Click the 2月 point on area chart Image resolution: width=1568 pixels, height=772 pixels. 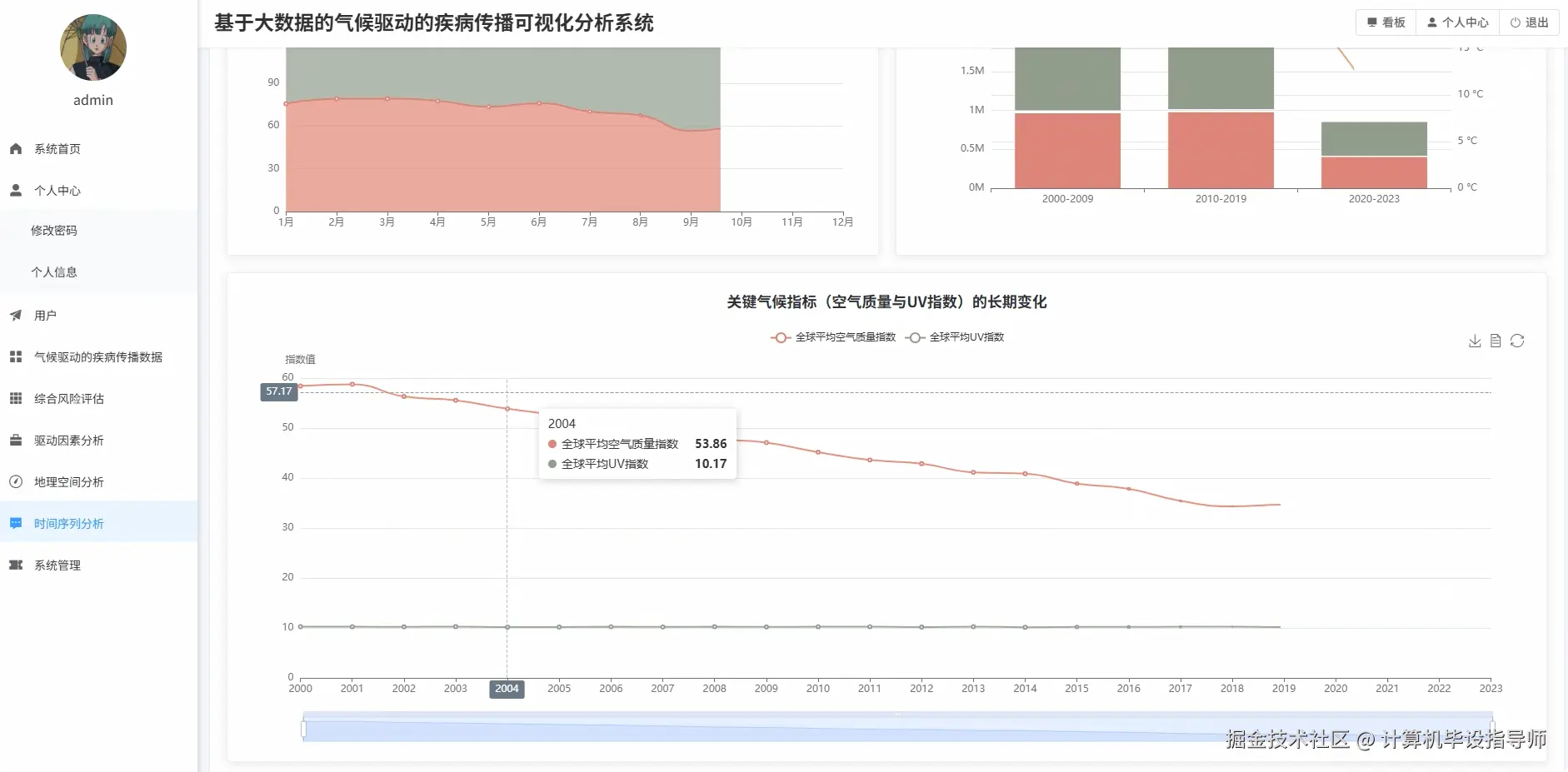click(x=337, y=98)
